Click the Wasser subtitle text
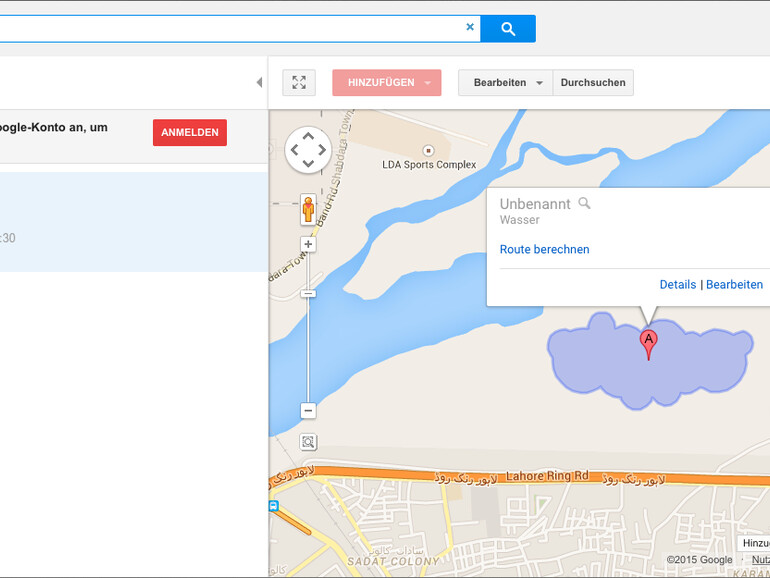The image size is (770, 578). pos(520,220)
